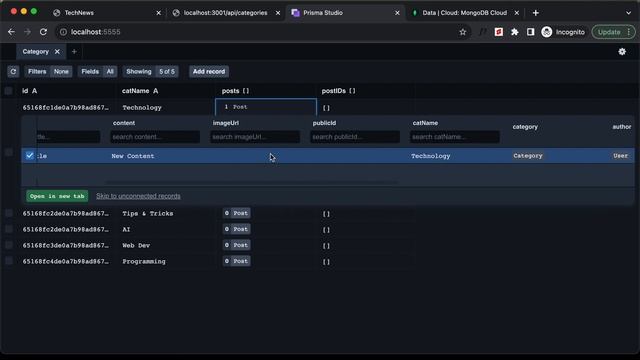Click Open in new tab button

click(x=57, y=196)
